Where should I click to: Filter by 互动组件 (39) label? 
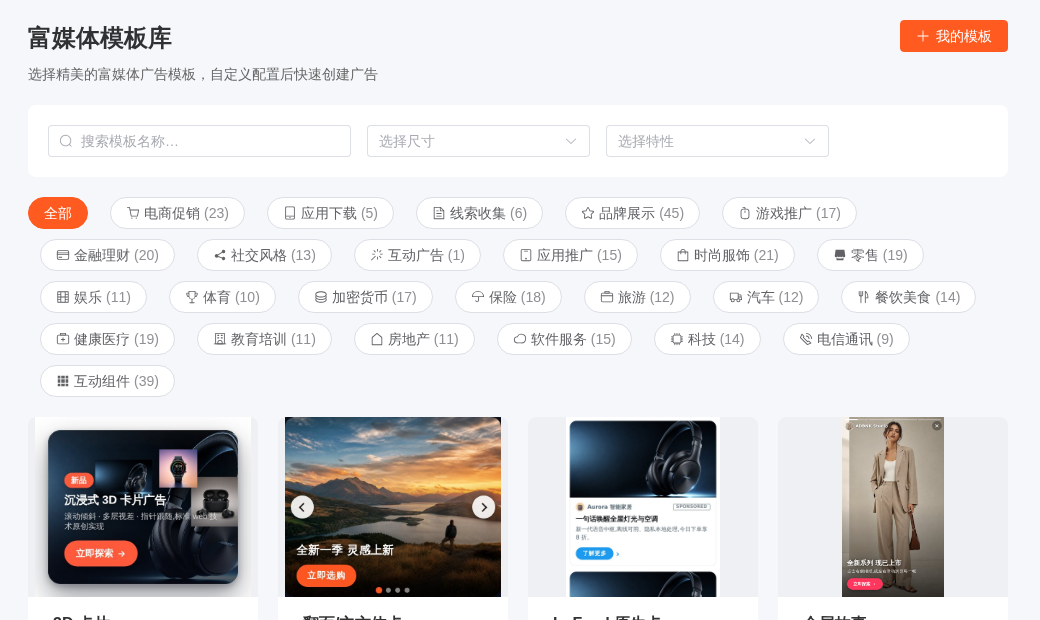116,381
